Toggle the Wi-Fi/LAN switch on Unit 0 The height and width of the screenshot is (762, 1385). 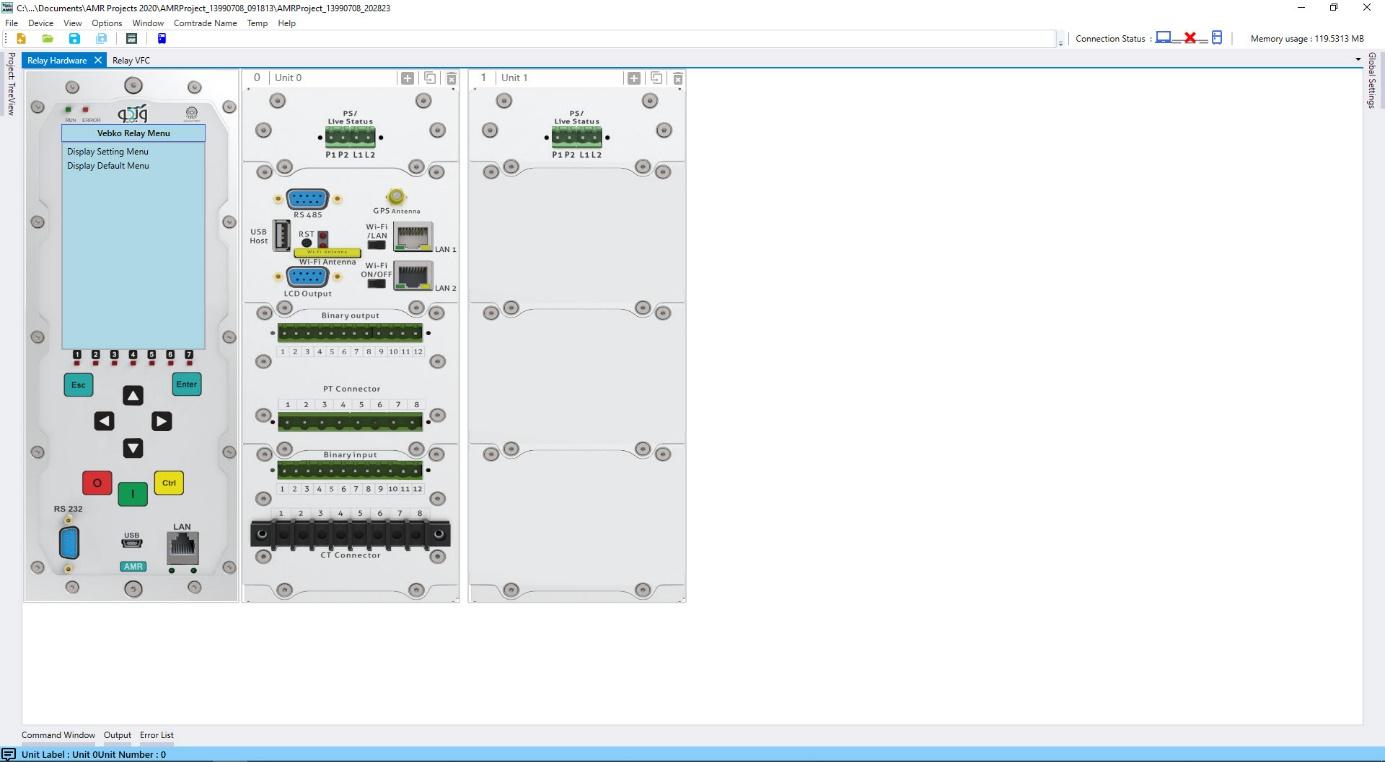[x=377, y=244]
